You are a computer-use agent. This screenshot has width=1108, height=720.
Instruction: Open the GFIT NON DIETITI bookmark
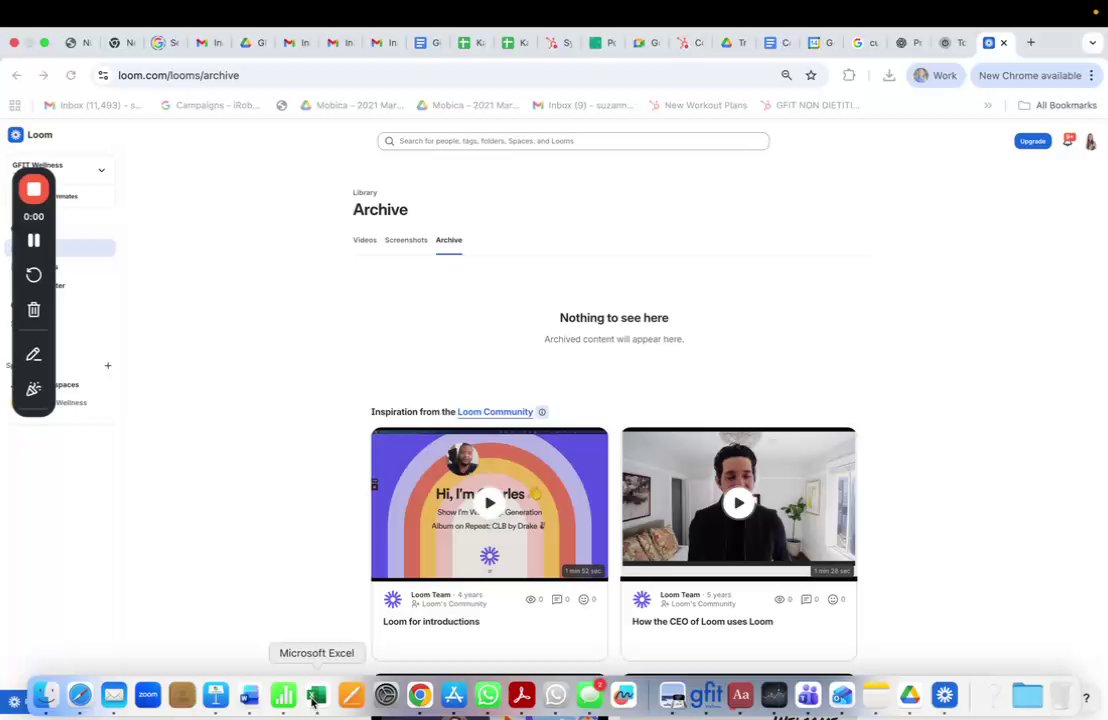point(810,105)
